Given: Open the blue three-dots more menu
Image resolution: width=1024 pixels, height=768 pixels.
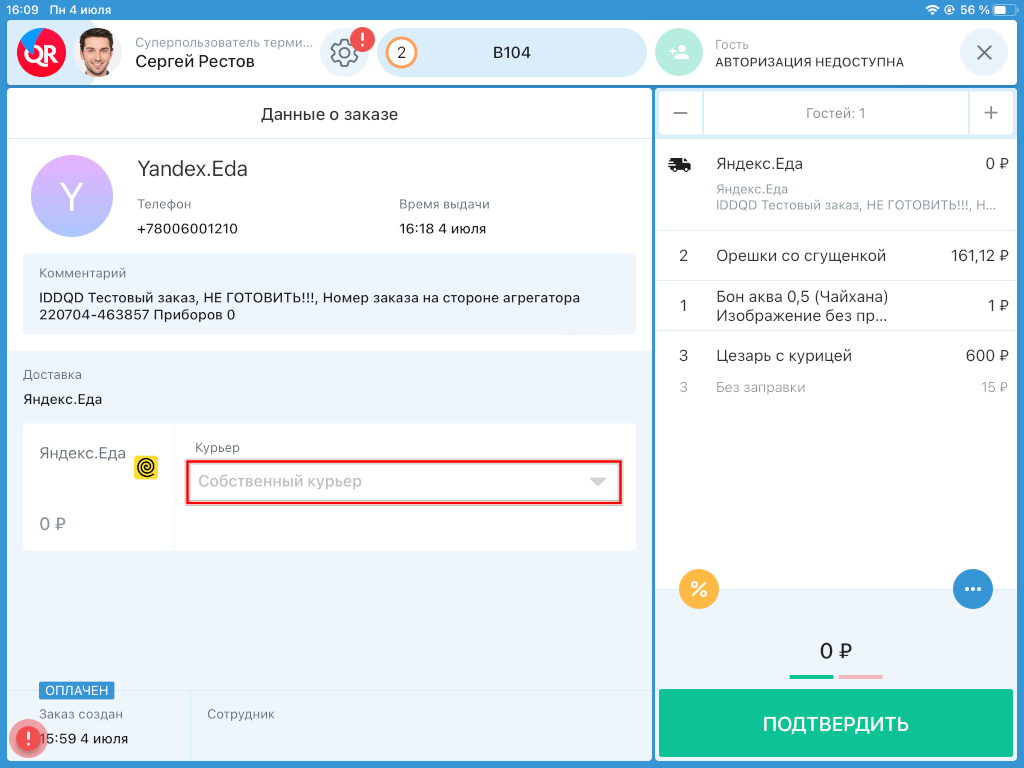Looking at the screenshot, I should [x=972, y=589].
